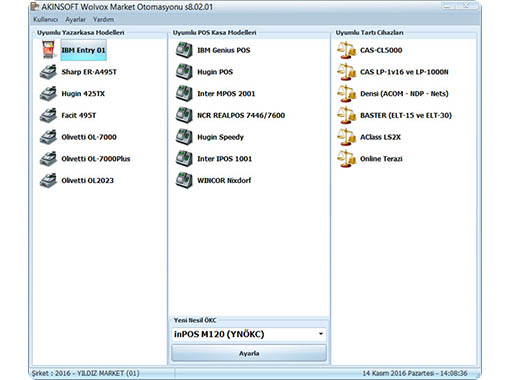
Task: Click the Hugin Speedy text label
Action: [x=220, y=137]
